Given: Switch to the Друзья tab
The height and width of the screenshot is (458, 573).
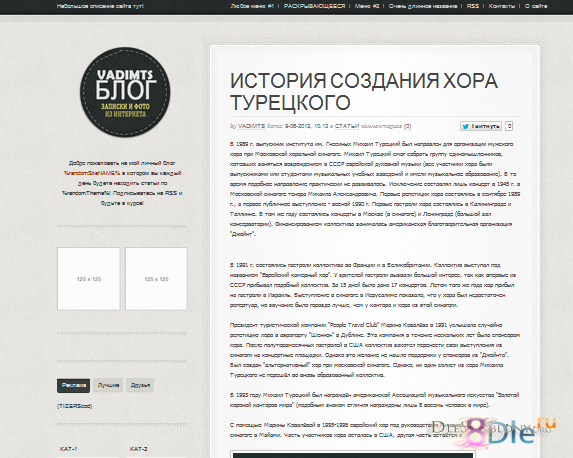Looking at the screenshot, I should point(140,385).
